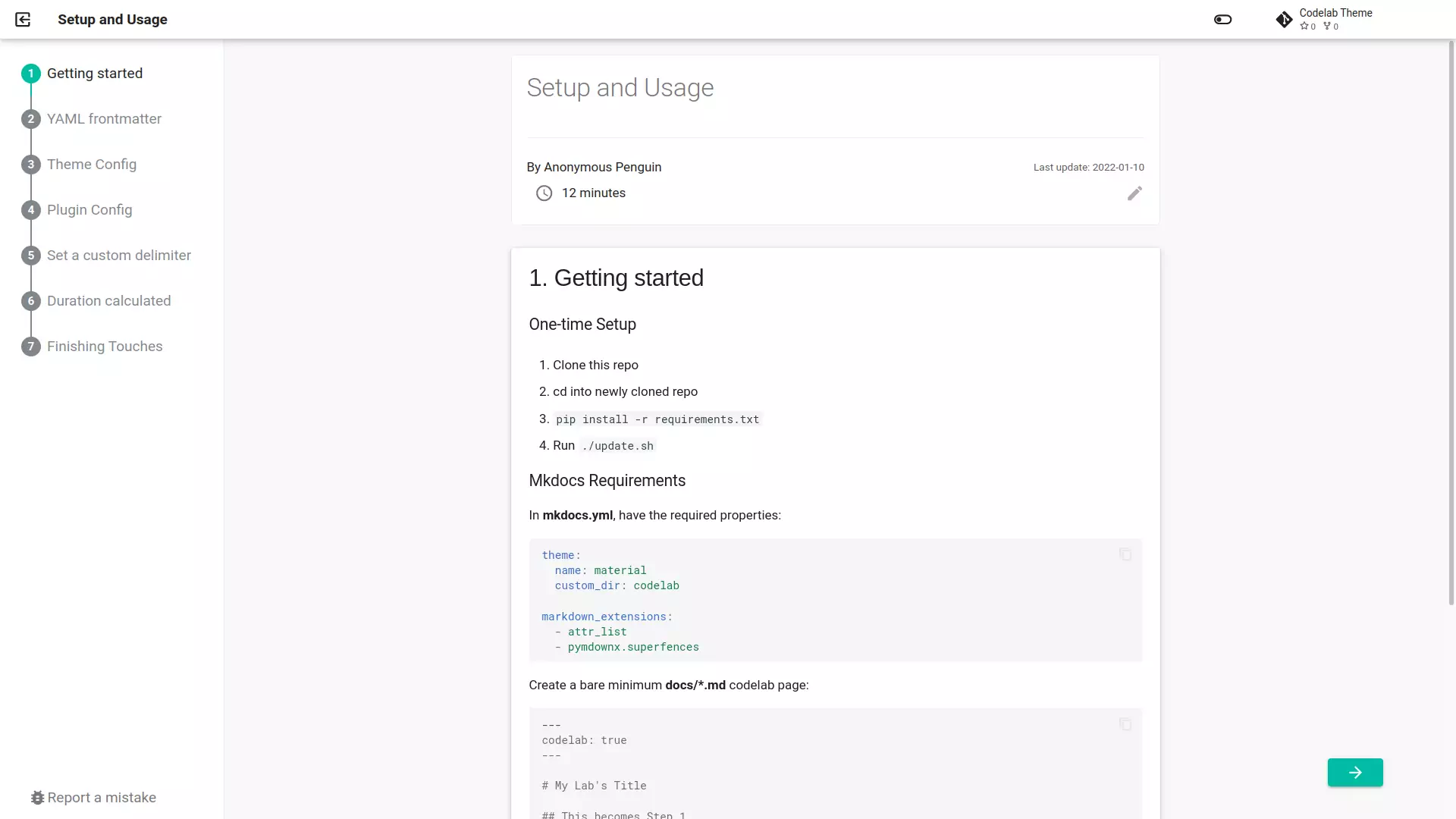The height and width of the screenshot is (819, 1456).
Task: Click the Finishing Touches step 7
Action: pos(105,345)
